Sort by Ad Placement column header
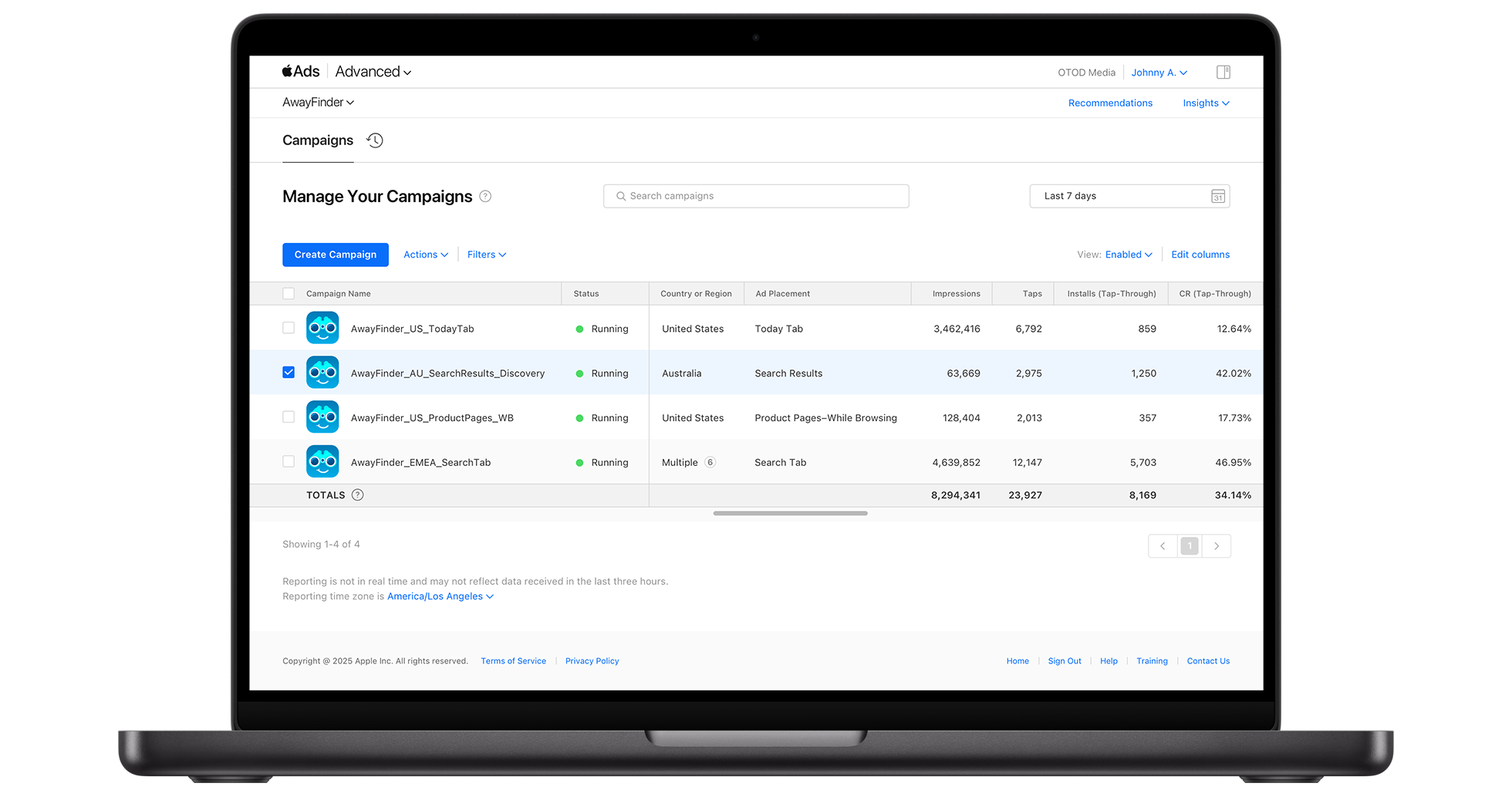This screenshot has height=790, width=1512. pos(782,294)
